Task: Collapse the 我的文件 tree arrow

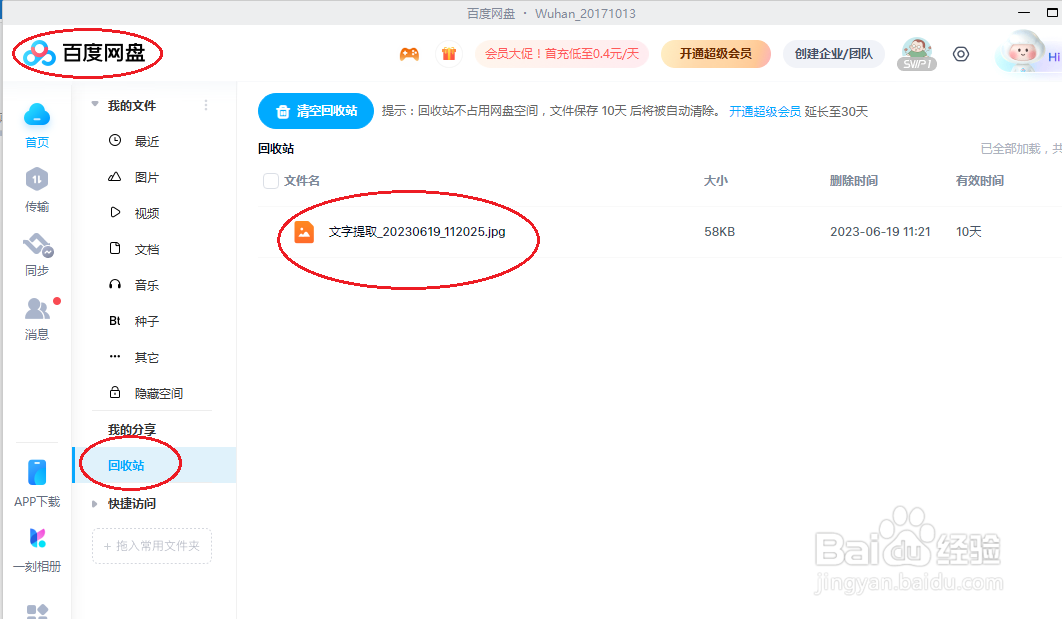Action: click(x=95, y=104)
